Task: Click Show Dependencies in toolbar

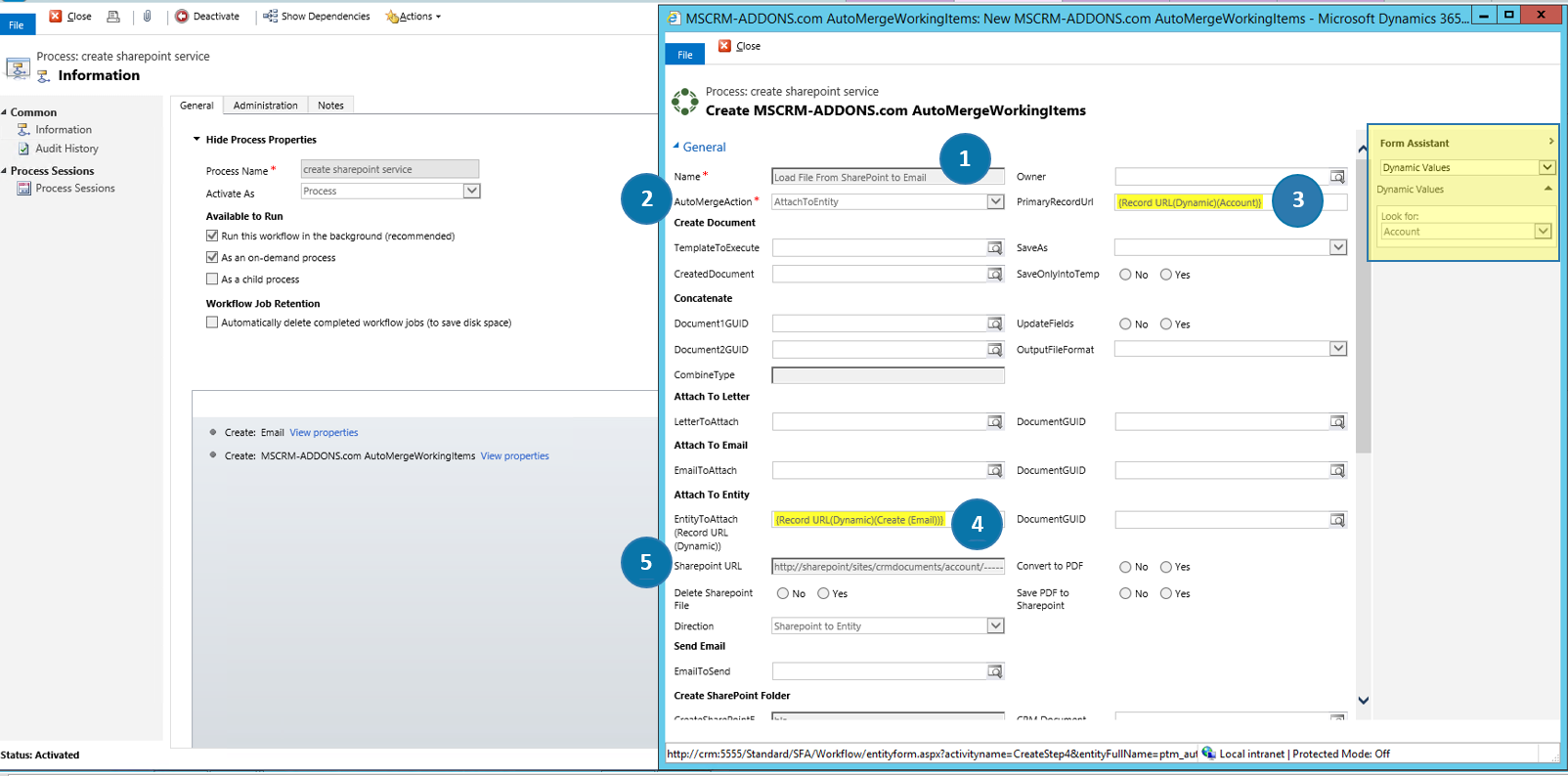Action: [317, 16]
